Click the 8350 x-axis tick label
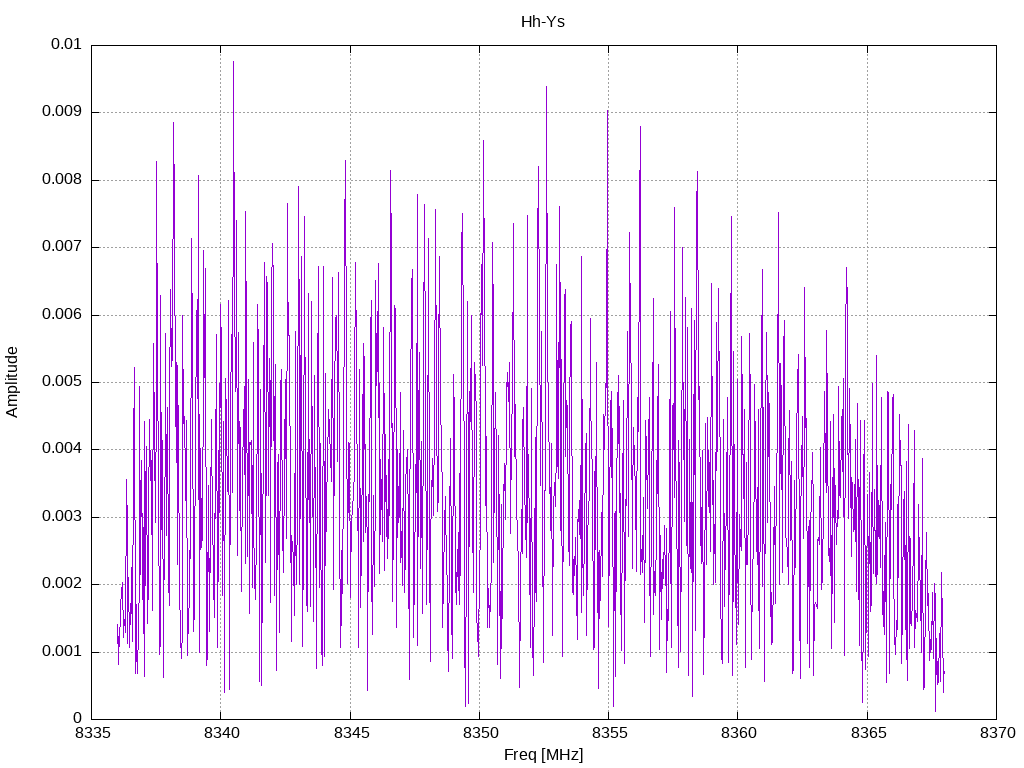This screenshot has width=1024, height=768. pos(480,733)
